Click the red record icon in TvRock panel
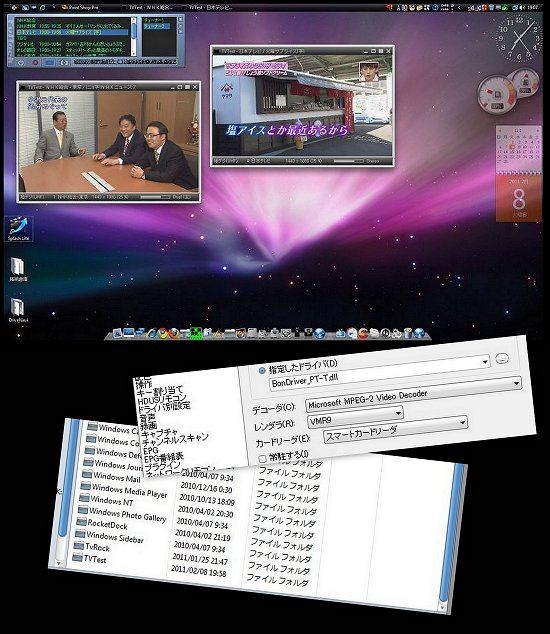The height and width of the screenshot is (634, 550). 35,63
